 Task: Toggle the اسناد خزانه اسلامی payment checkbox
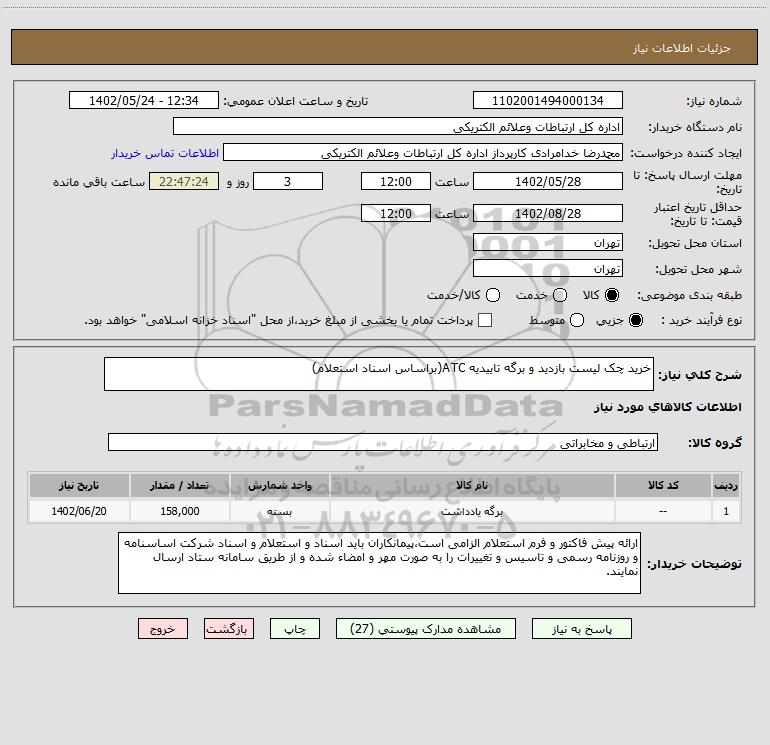(x=485, y=320)
